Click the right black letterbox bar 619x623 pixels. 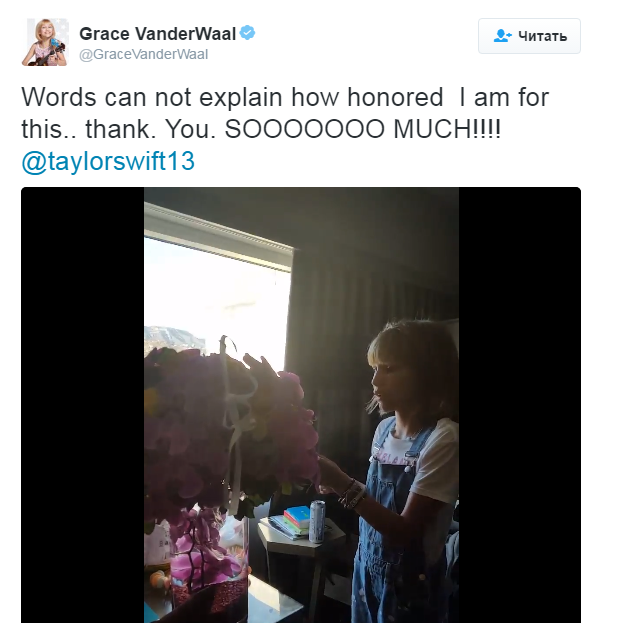coord(519,404)
